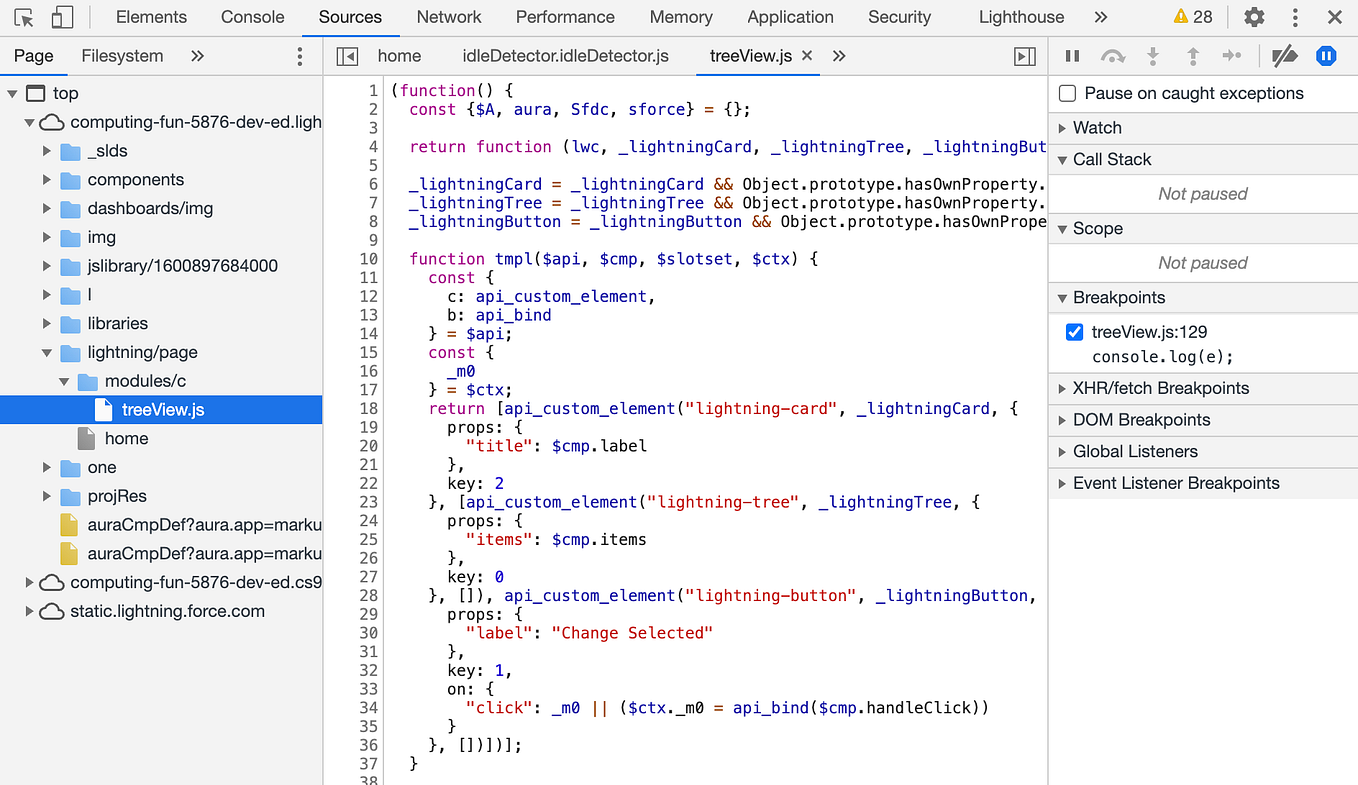Open the DevTools settings gear
1358x785 pixels.
point(1254,17)
